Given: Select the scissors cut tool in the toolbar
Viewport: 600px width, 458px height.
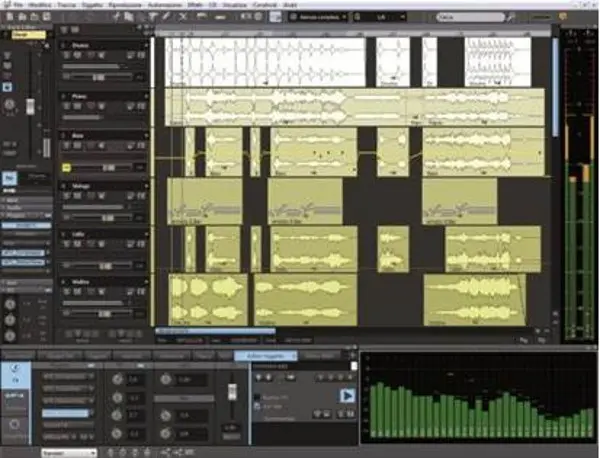Looking at the screenshot, I should (116, 17).
